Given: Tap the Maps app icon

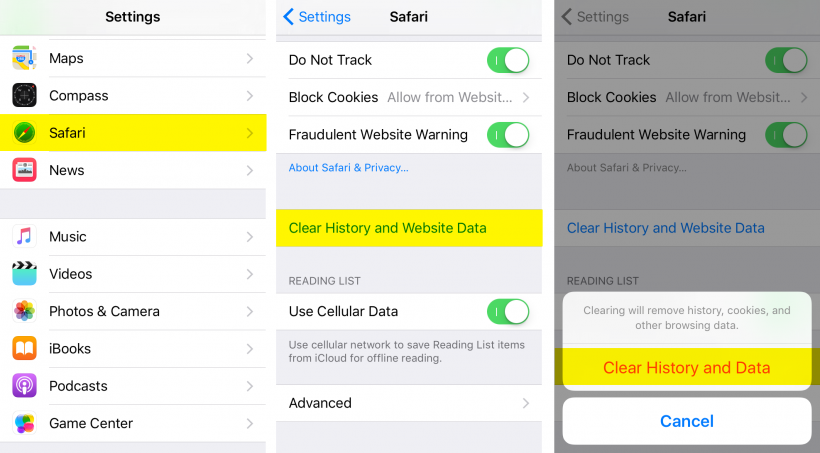Looking at the screenshot, I should 25,59.
